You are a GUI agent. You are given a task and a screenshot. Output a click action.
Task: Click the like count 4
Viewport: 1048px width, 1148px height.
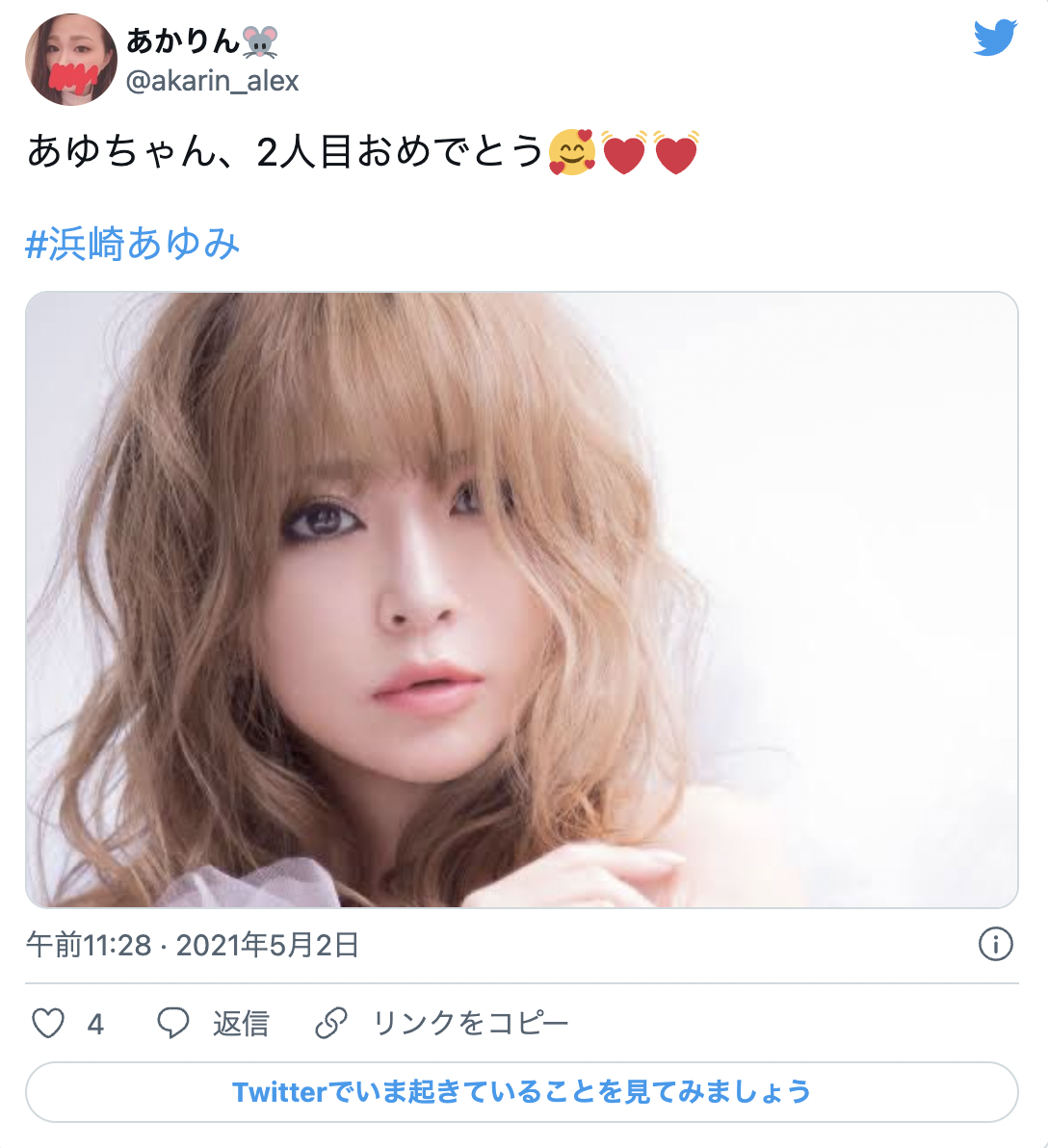click(x=95, y=1024)
